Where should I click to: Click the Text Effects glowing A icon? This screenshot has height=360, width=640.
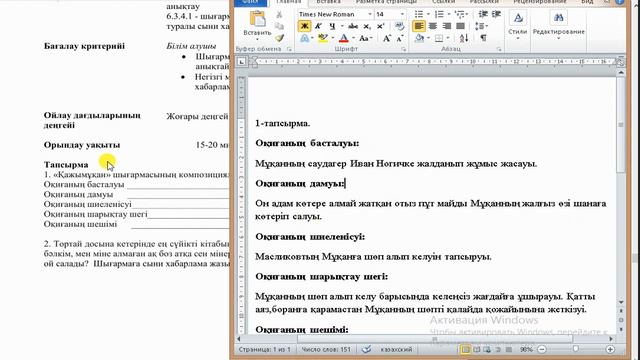click(x=304, y=38)
